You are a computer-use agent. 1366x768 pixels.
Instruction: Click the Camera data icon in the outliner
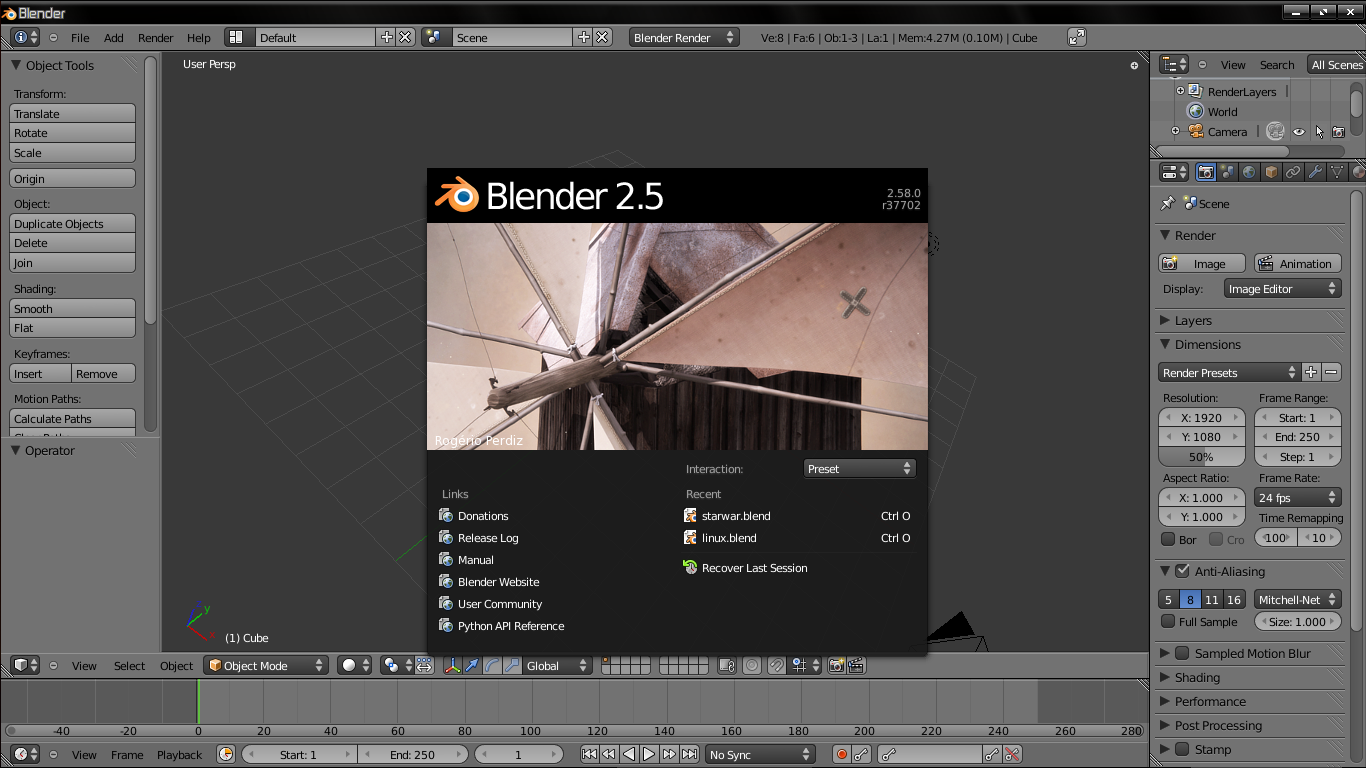[x=1275, y=131]
